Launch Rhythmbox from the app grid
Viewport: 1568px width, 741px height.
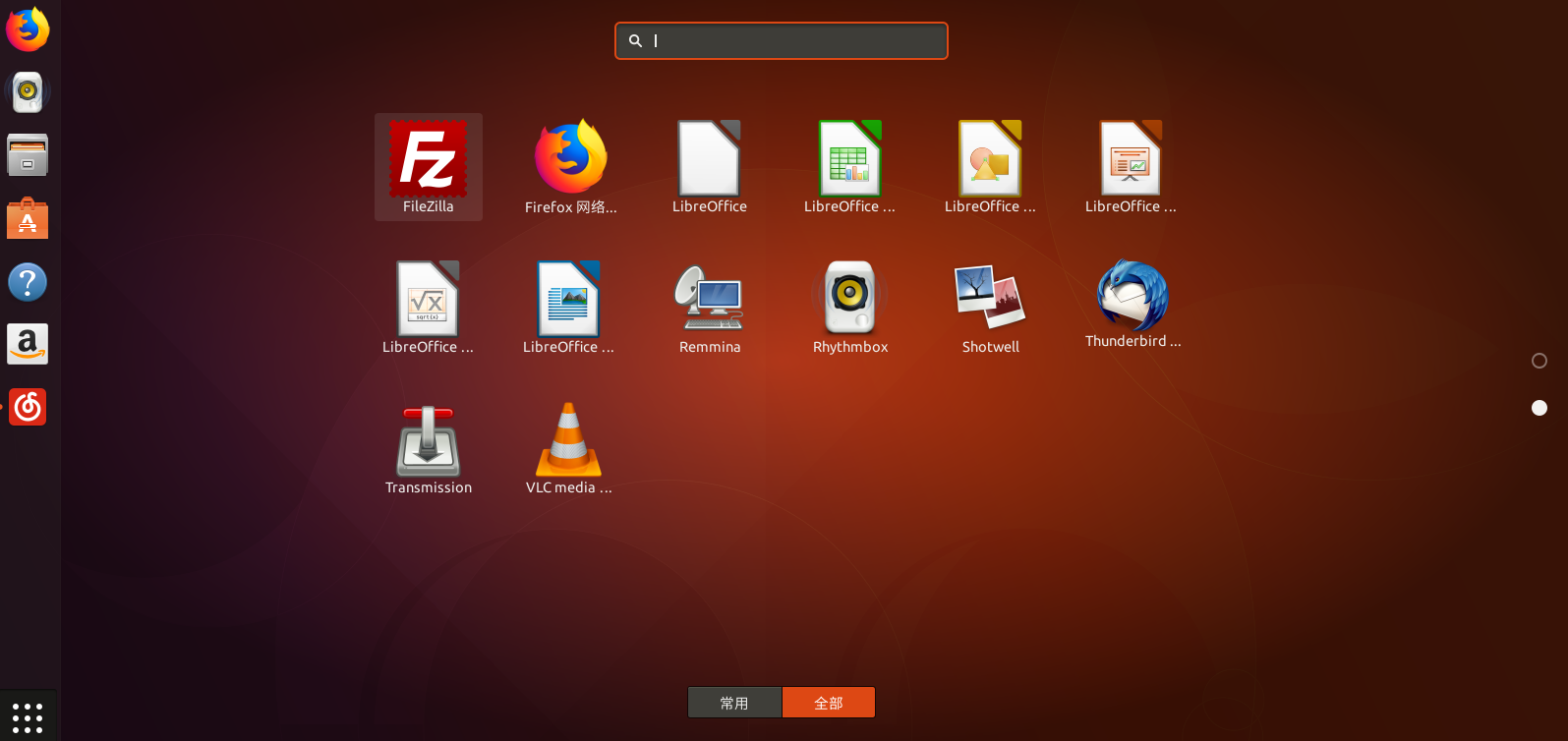click(x=850, y=308)
